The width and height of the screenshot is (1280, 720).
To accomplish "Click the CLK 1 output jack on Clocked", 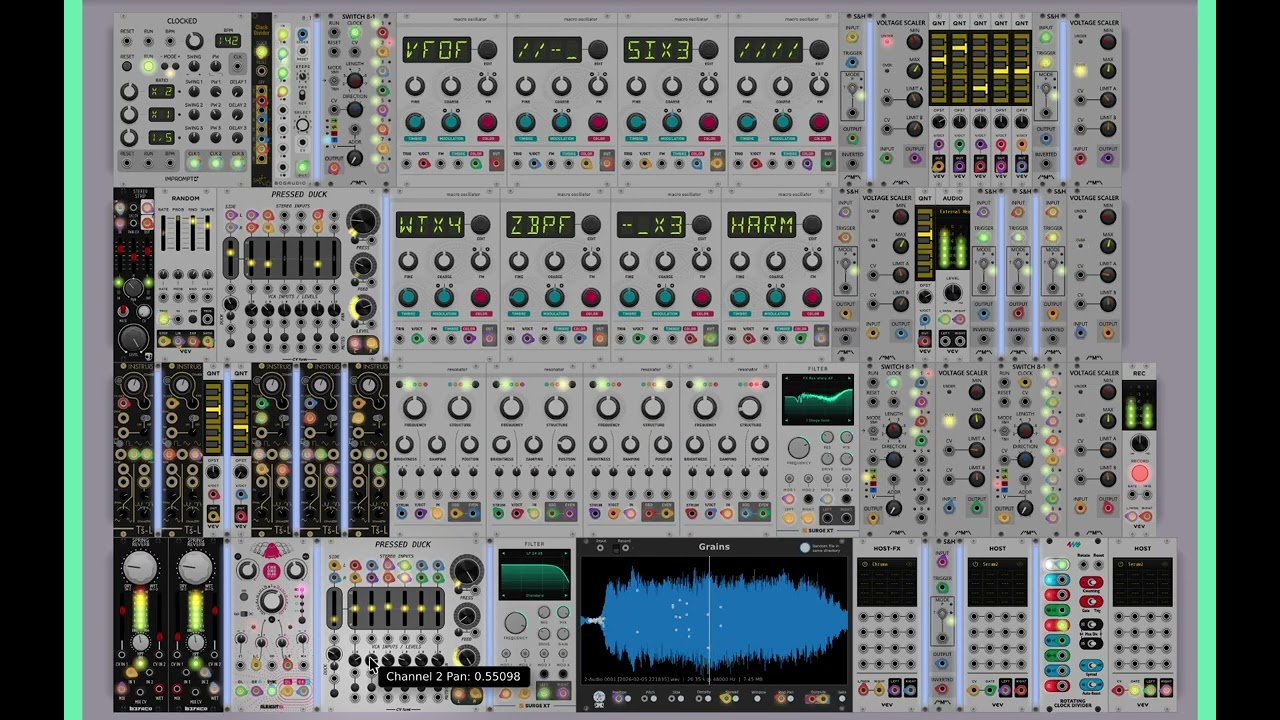I will tap(194, 163).
